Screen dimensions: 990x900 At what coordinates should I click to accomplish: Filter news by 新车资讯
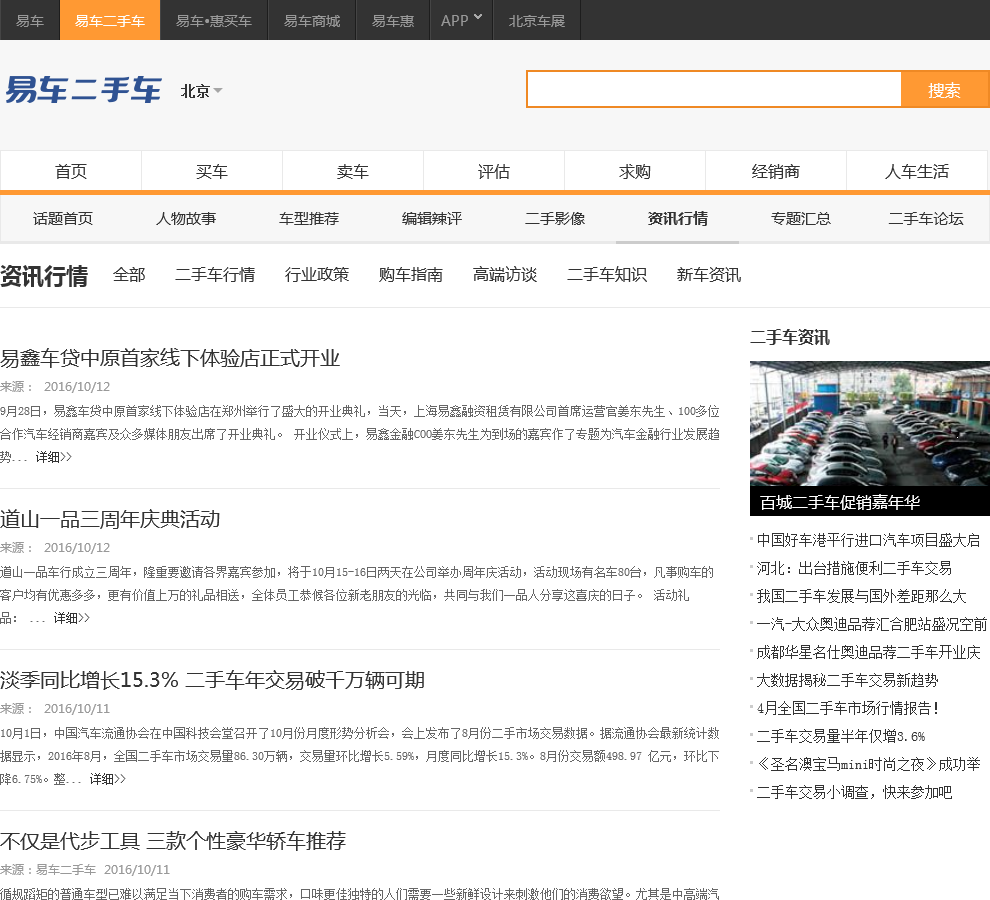[708, 275]
